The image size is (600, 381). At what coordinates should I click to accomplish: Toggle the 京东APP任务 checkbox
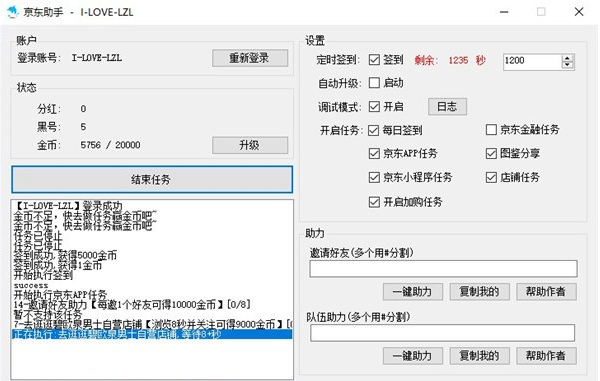click(374, 154)
